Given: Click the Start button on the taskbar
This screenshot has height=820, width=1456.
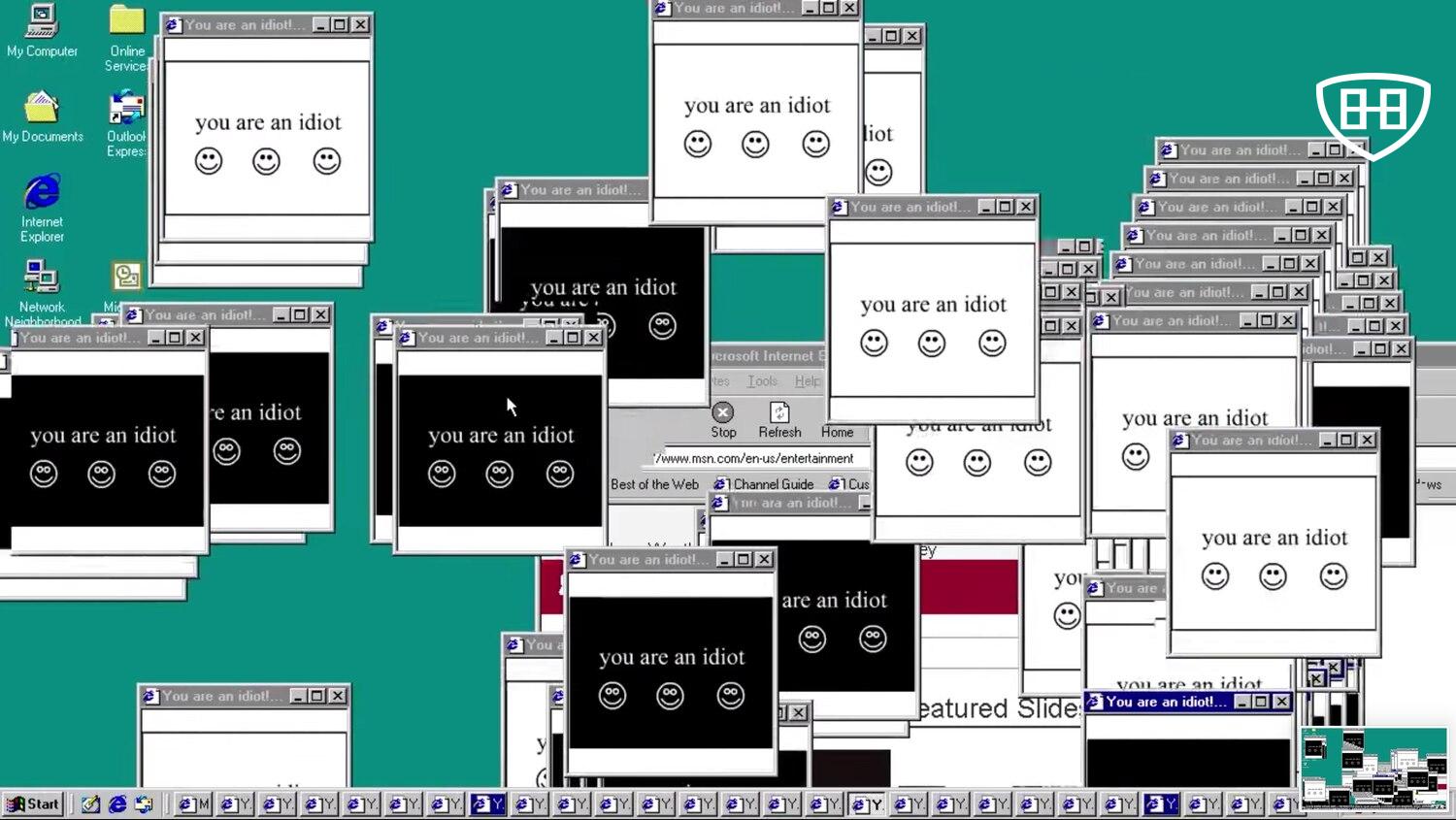Looking at the screenshot, I should [x=34, y=804].
